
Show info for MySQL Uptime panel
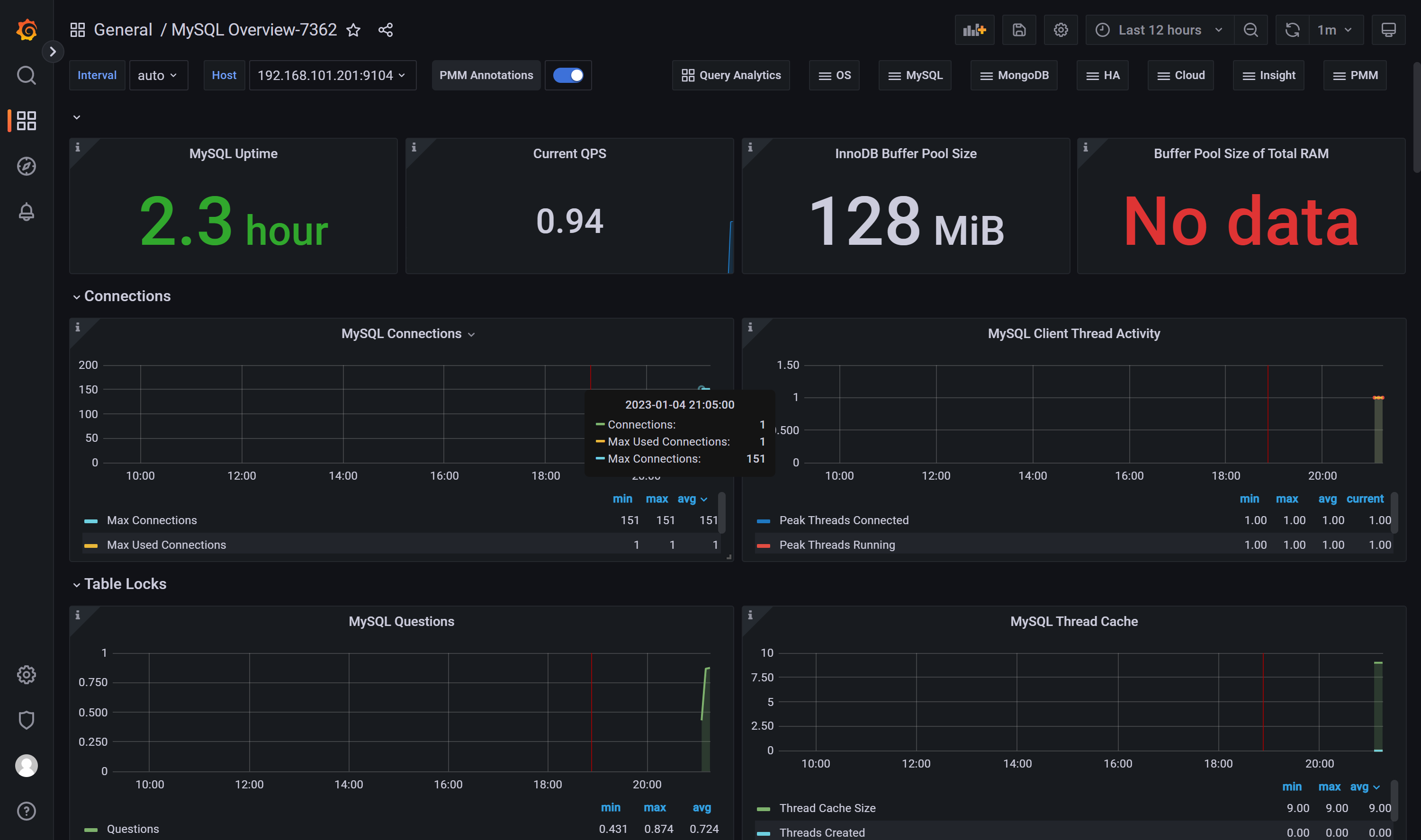(x=78, y=147)
